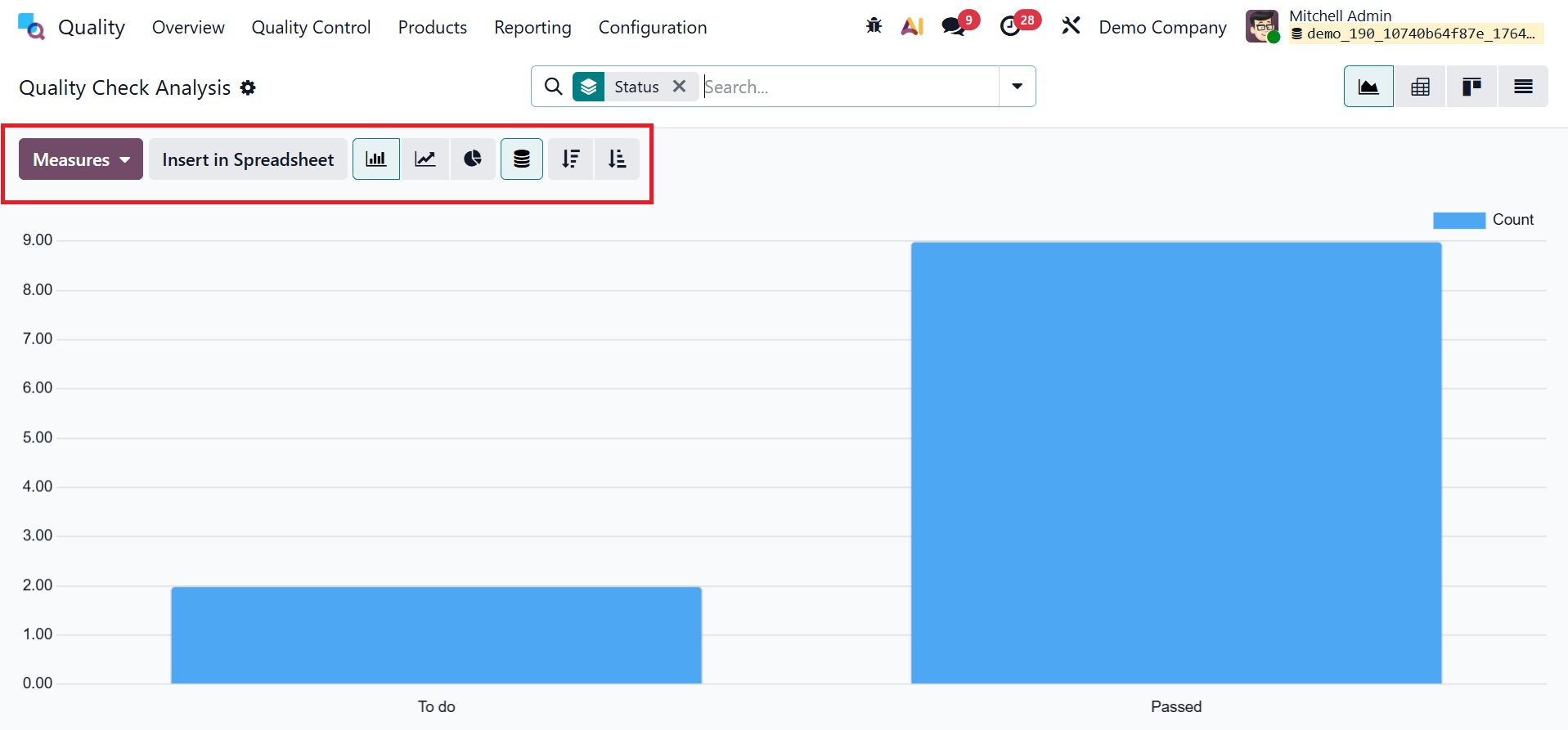Viewport: 1568px width, 730px height.
Task: Click the Quality app title
Action: pyautogui.click(x=92, y=27)
